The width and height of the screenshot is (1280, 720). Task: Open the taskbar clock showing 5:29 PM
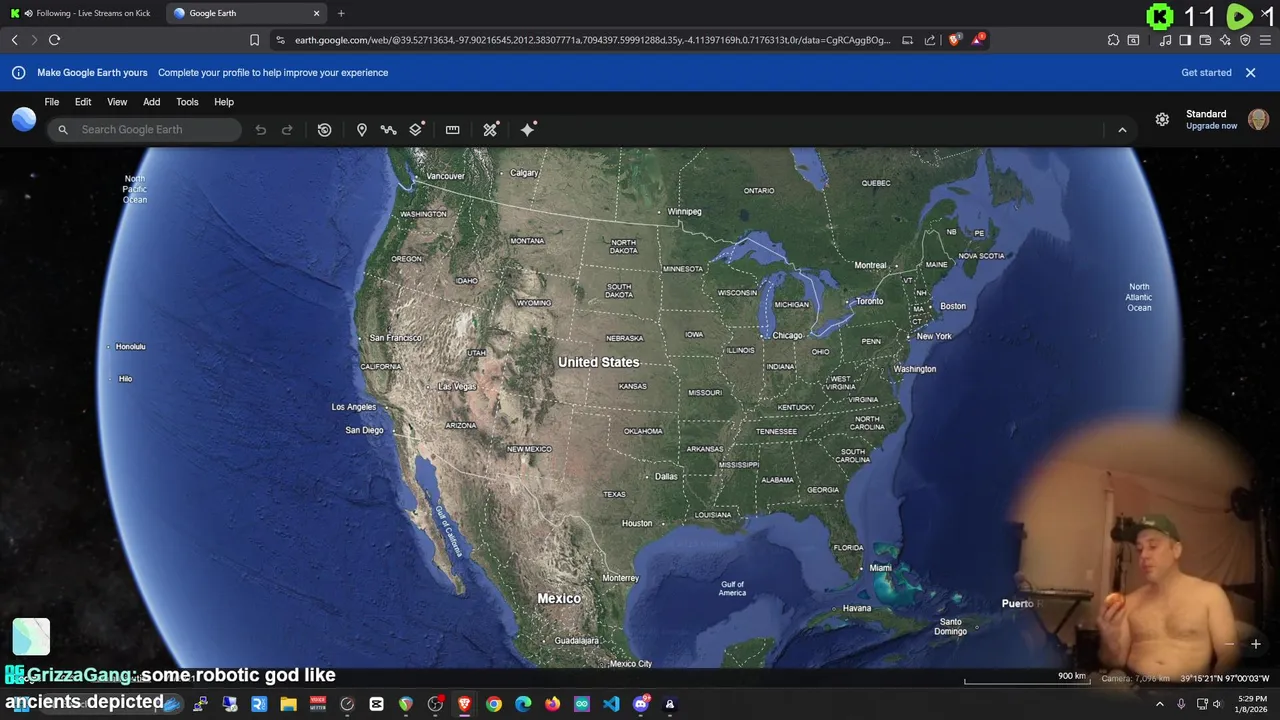(x=1252, y=704)
